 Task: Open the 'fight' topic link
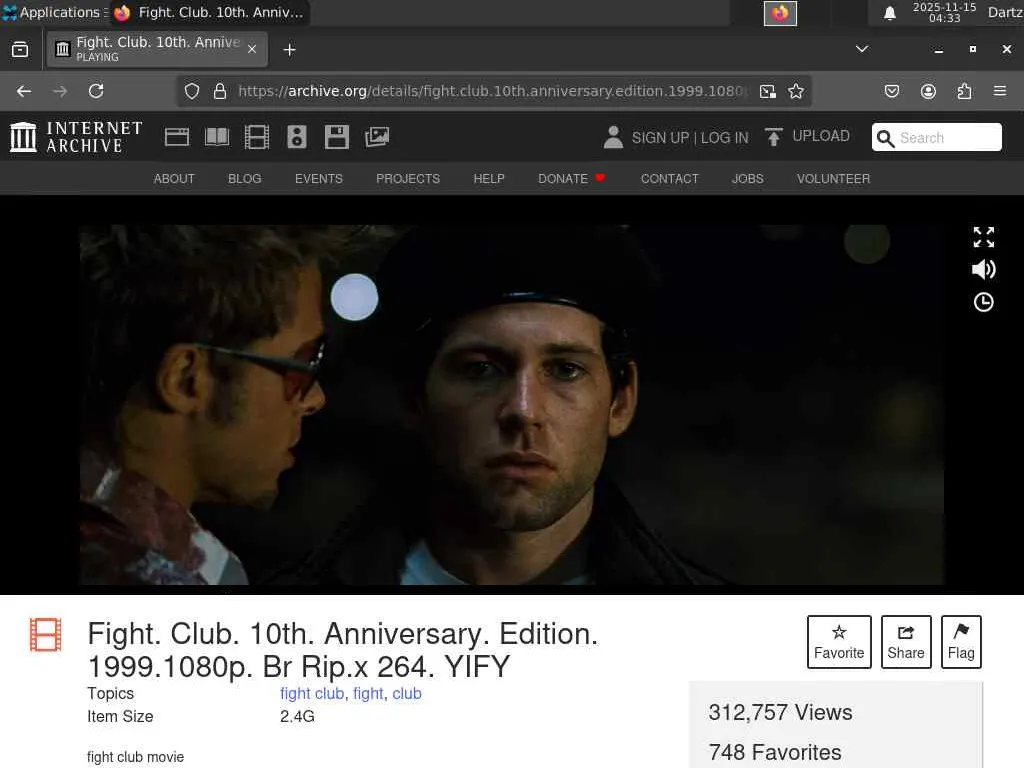[x=368, y=694]
